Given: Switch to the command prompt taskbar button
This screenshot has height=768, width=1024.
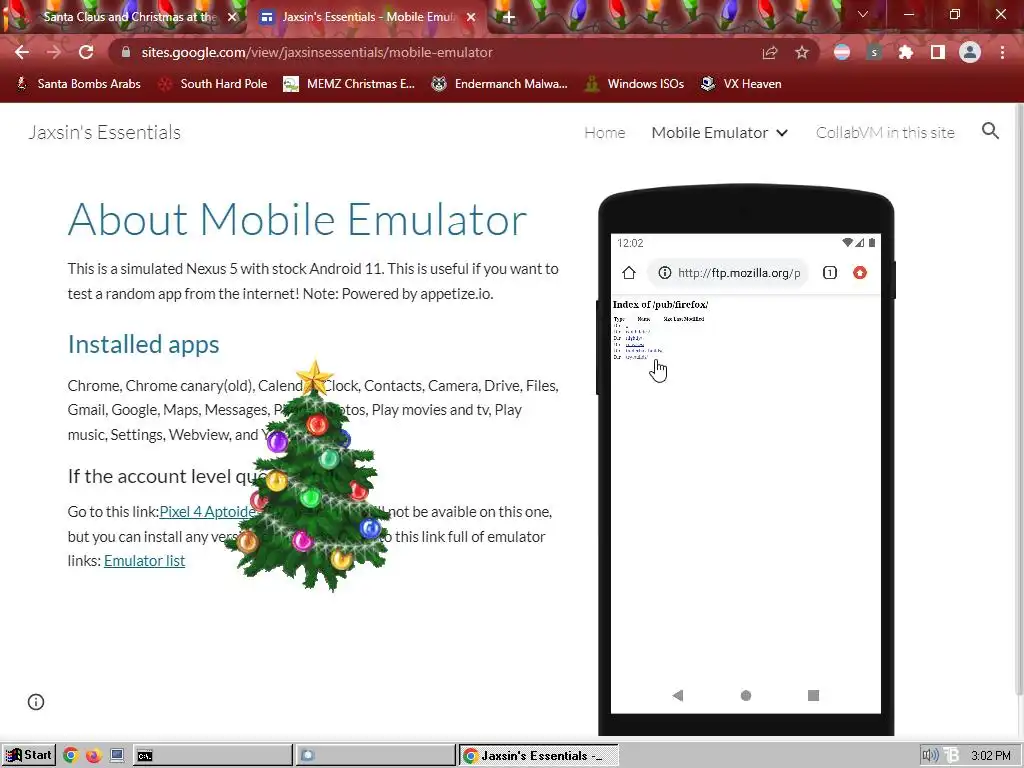Looking at the screenshot, I should coord(213,756).
